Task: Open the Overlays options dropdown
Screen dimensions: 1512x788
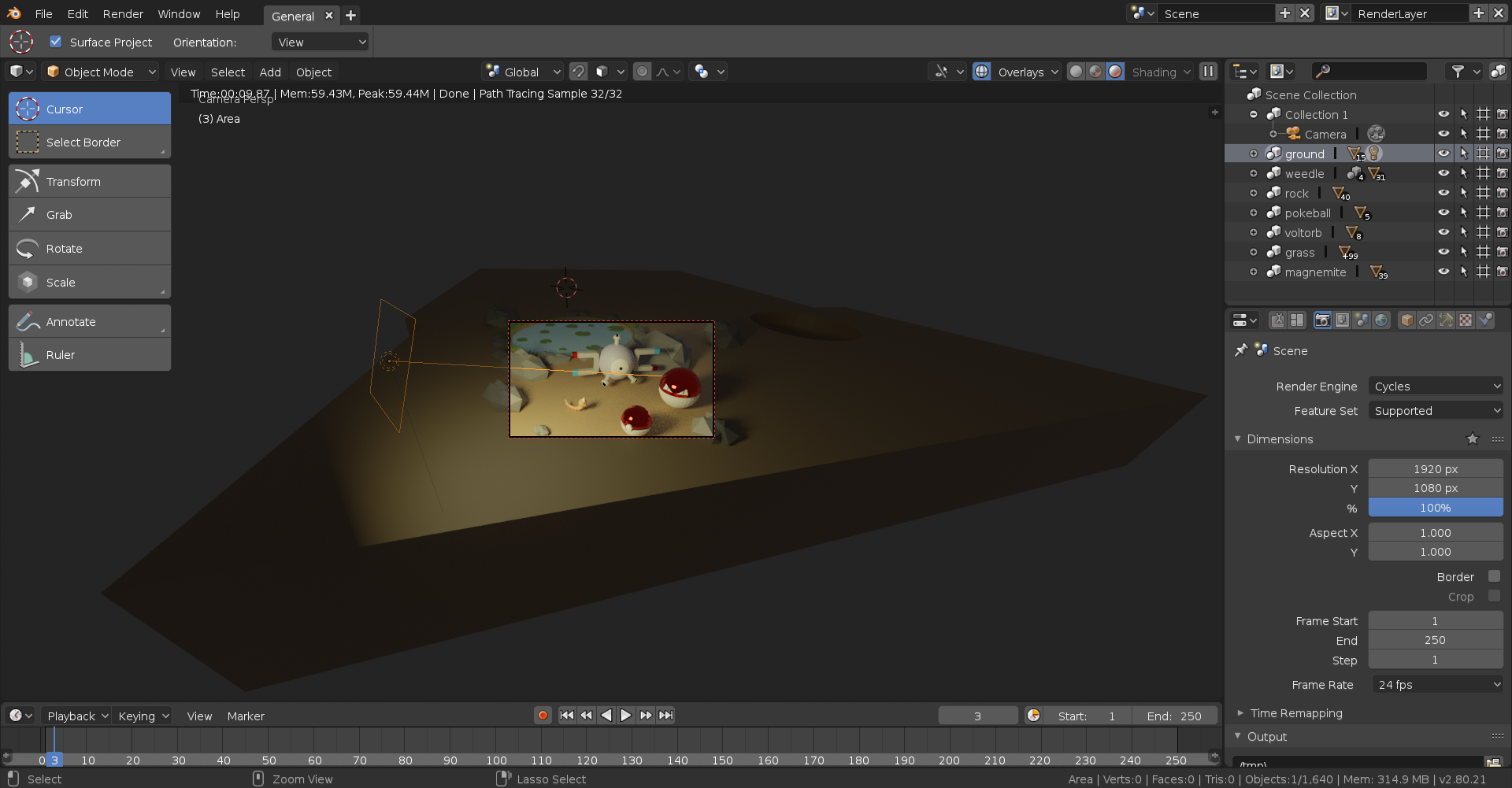Action: pos(1027,72)
